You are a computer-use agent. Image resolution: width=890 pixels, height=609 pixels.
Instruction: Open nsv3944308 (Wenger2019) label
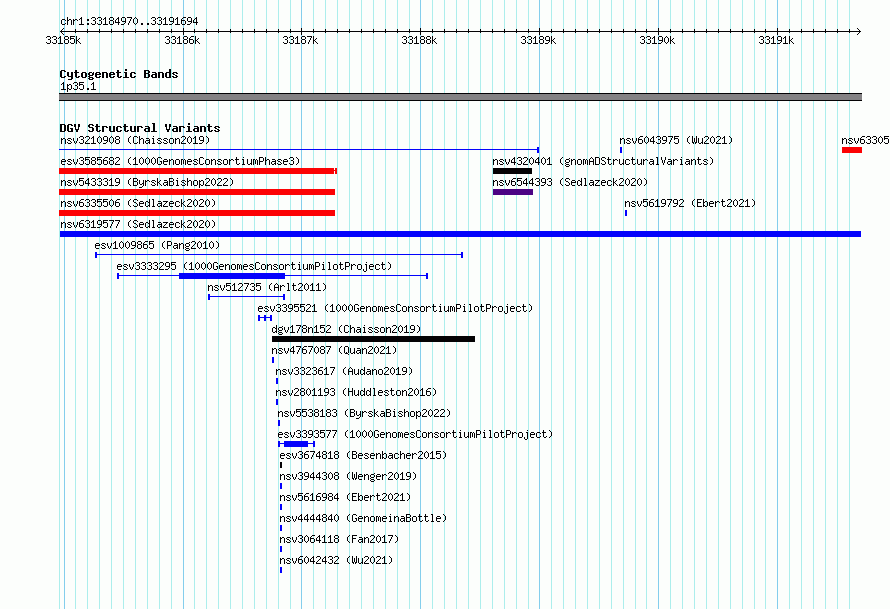[348, 476]
